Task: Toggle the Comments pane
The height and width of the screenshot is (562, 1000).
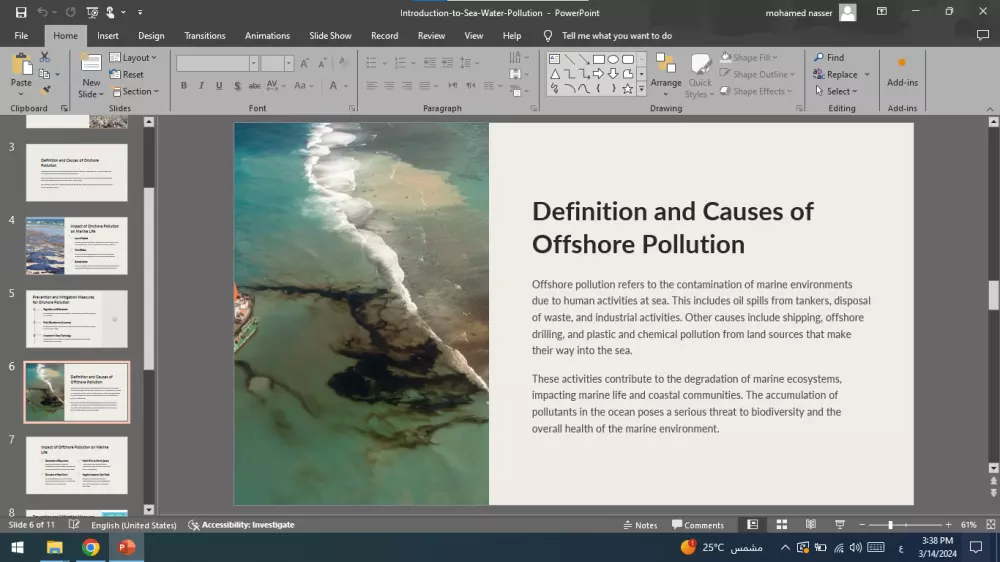Action: pos(698,525)
